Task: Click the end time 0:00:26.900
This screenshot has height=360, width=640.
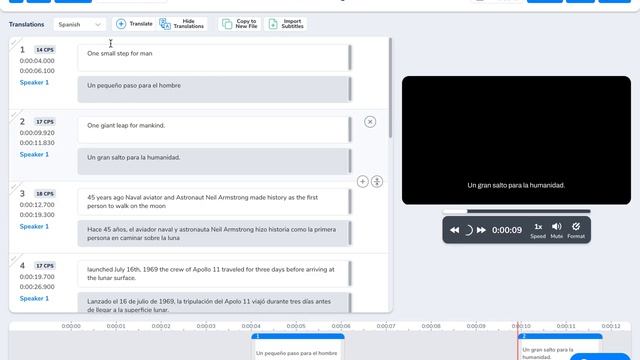Action: coord(37,287)
